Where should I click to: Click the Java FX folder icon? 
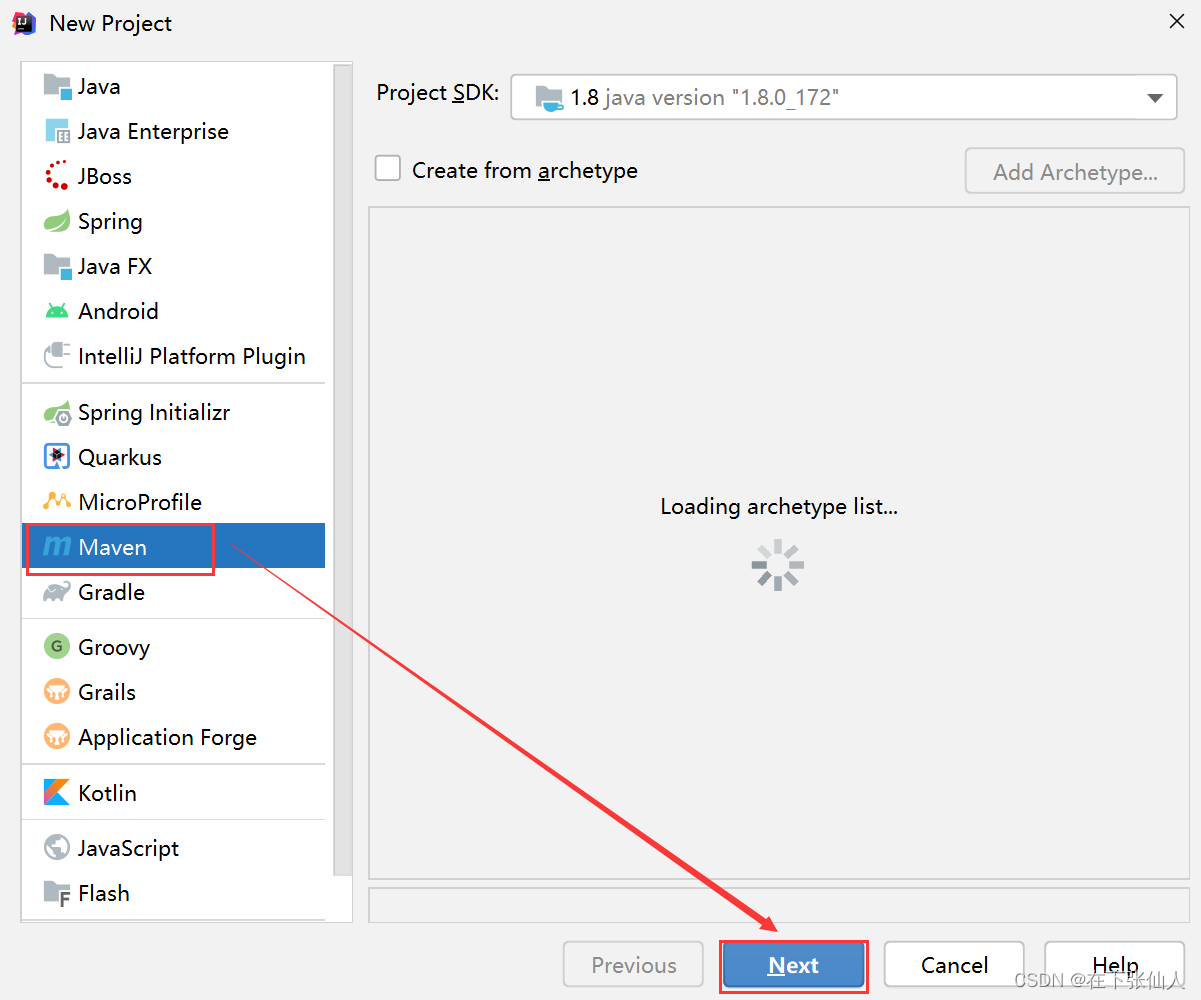[x=57, y=266]
